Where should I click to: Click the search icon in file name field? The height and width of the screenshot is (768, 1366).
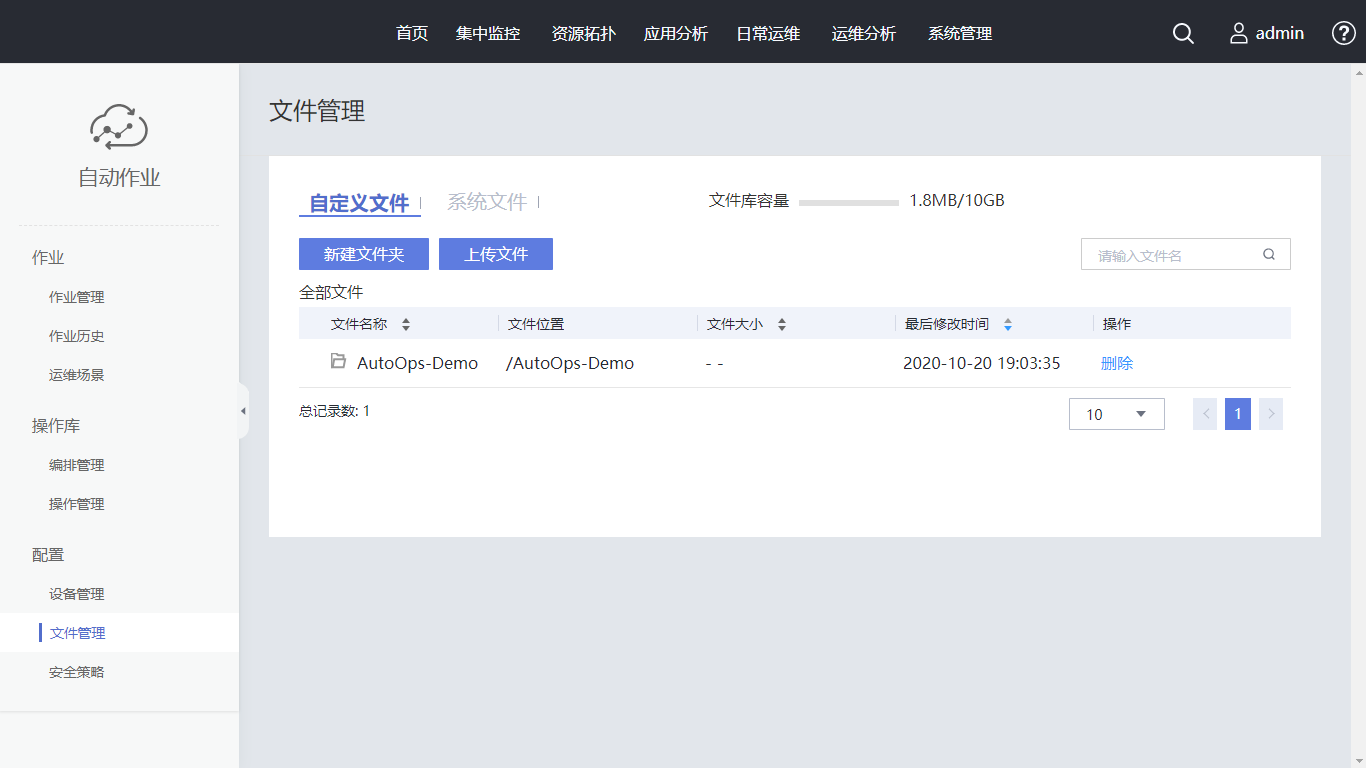[1269, 254]
